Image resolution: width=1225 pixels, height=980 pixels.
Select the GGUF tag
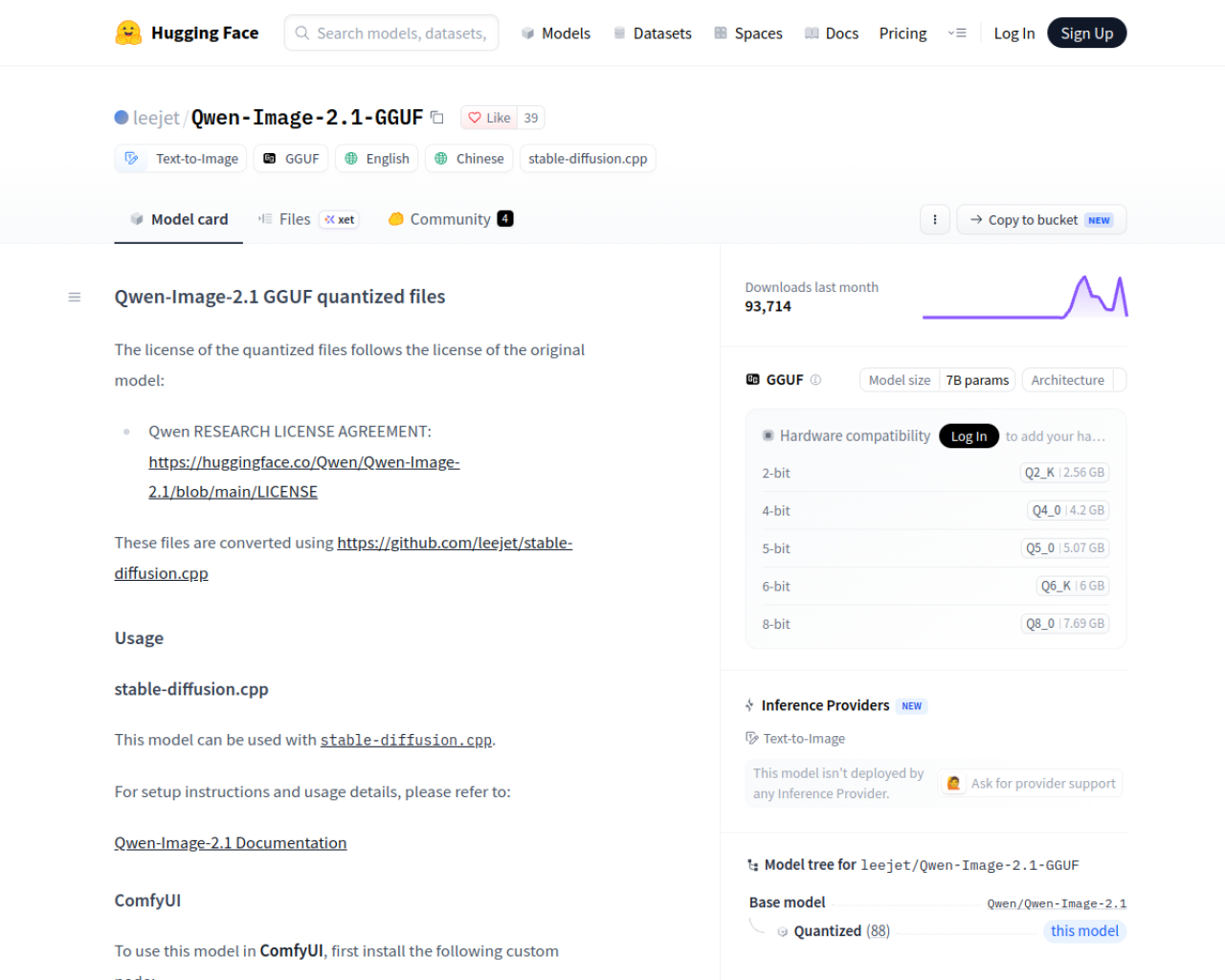pos(291,159)
